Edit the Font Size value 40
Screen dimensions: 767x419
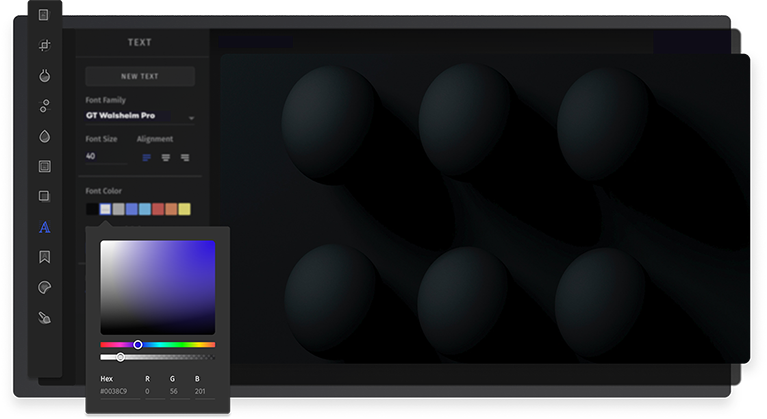(x=106, y=156)
